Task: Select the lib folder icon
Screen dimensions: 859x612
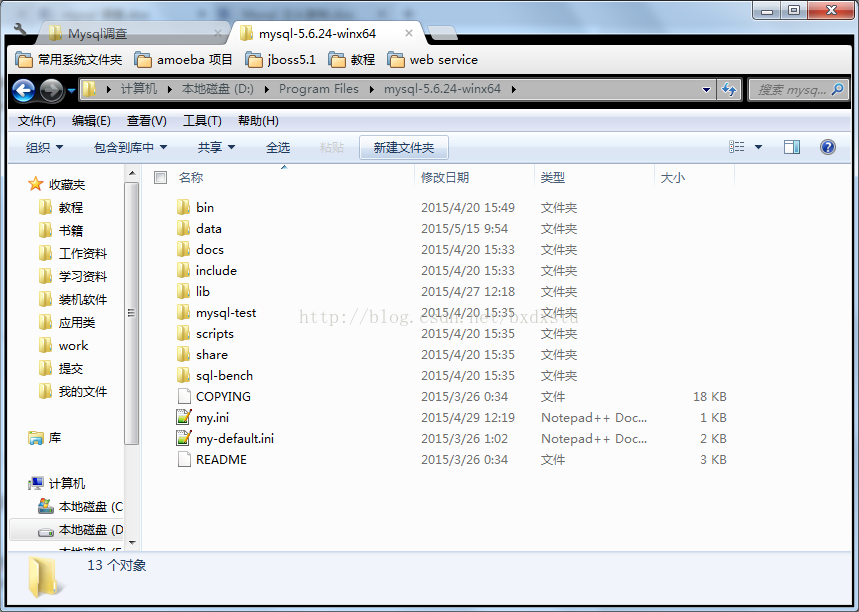Action: (x=184, y=291)
